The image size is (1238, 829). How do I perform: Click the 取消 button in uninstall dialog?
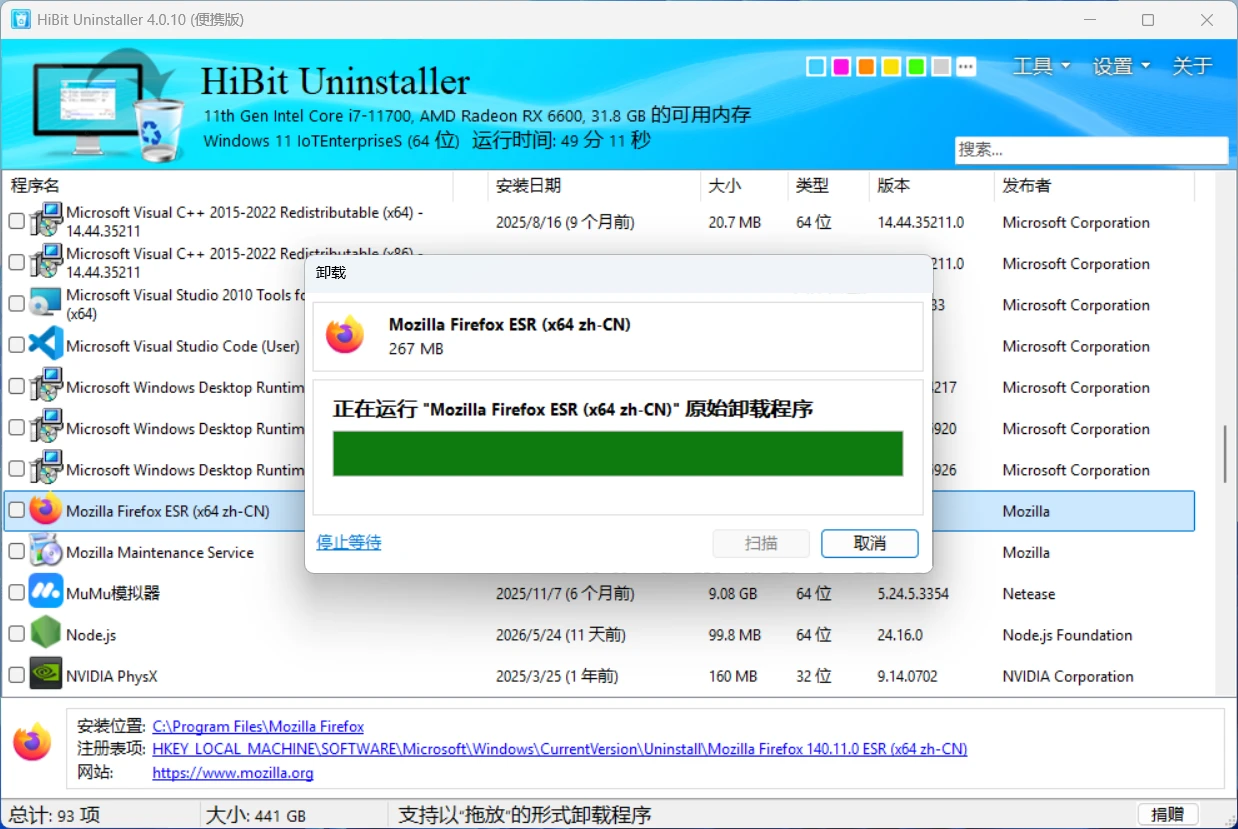[870, 543]
